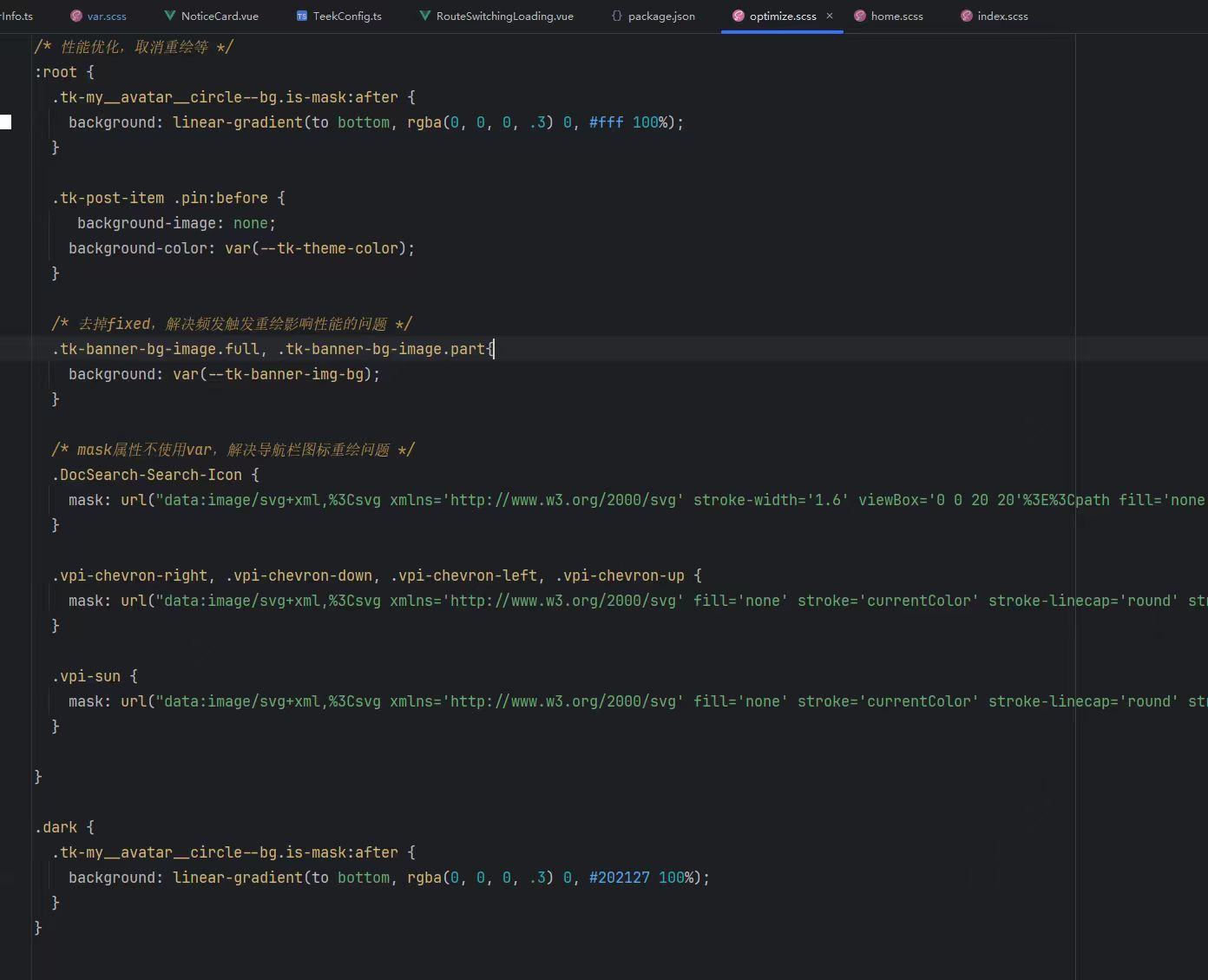
Task: Open the white gutter color swatch
Action: [5, 122]
